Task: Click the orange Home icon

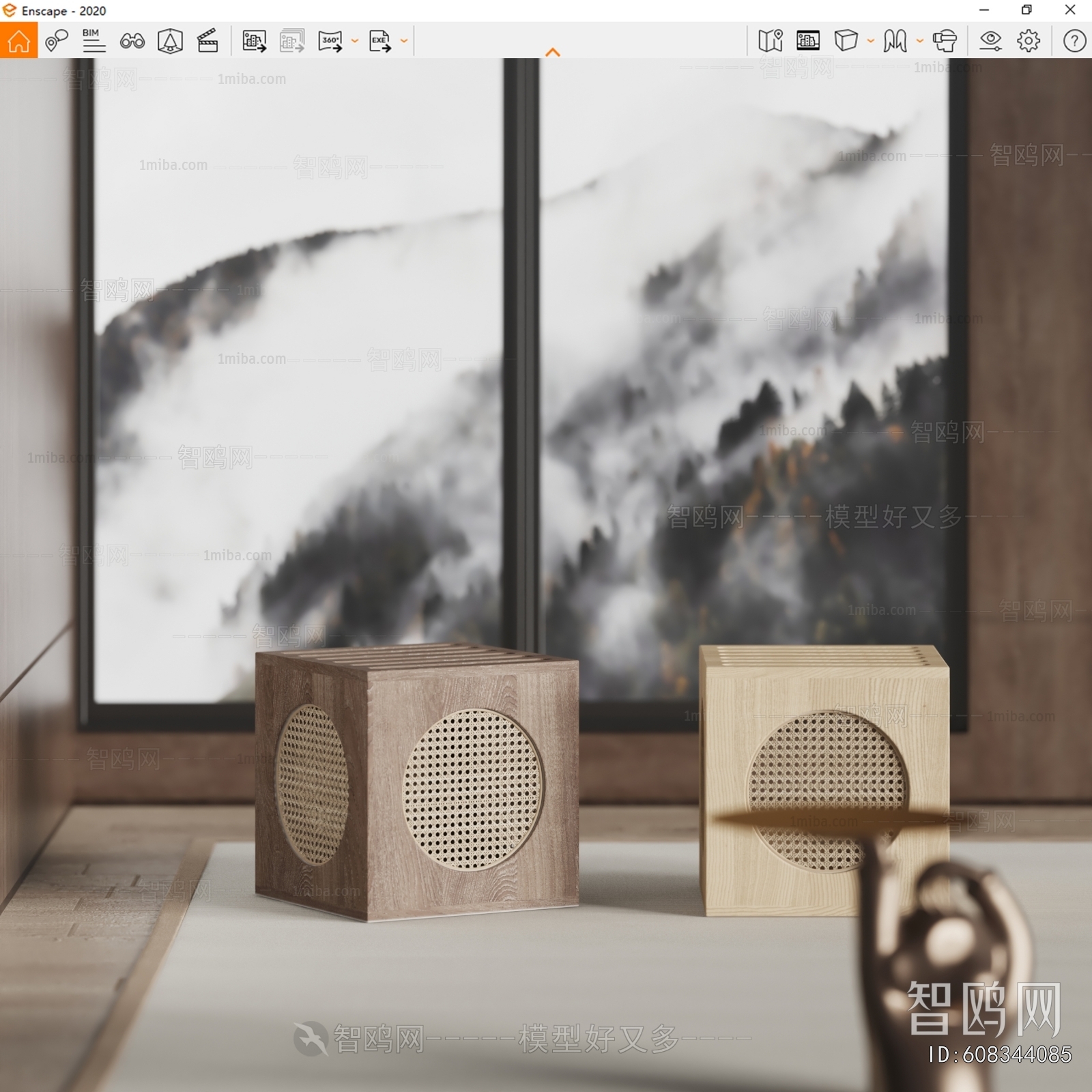Action: (18, 40)
